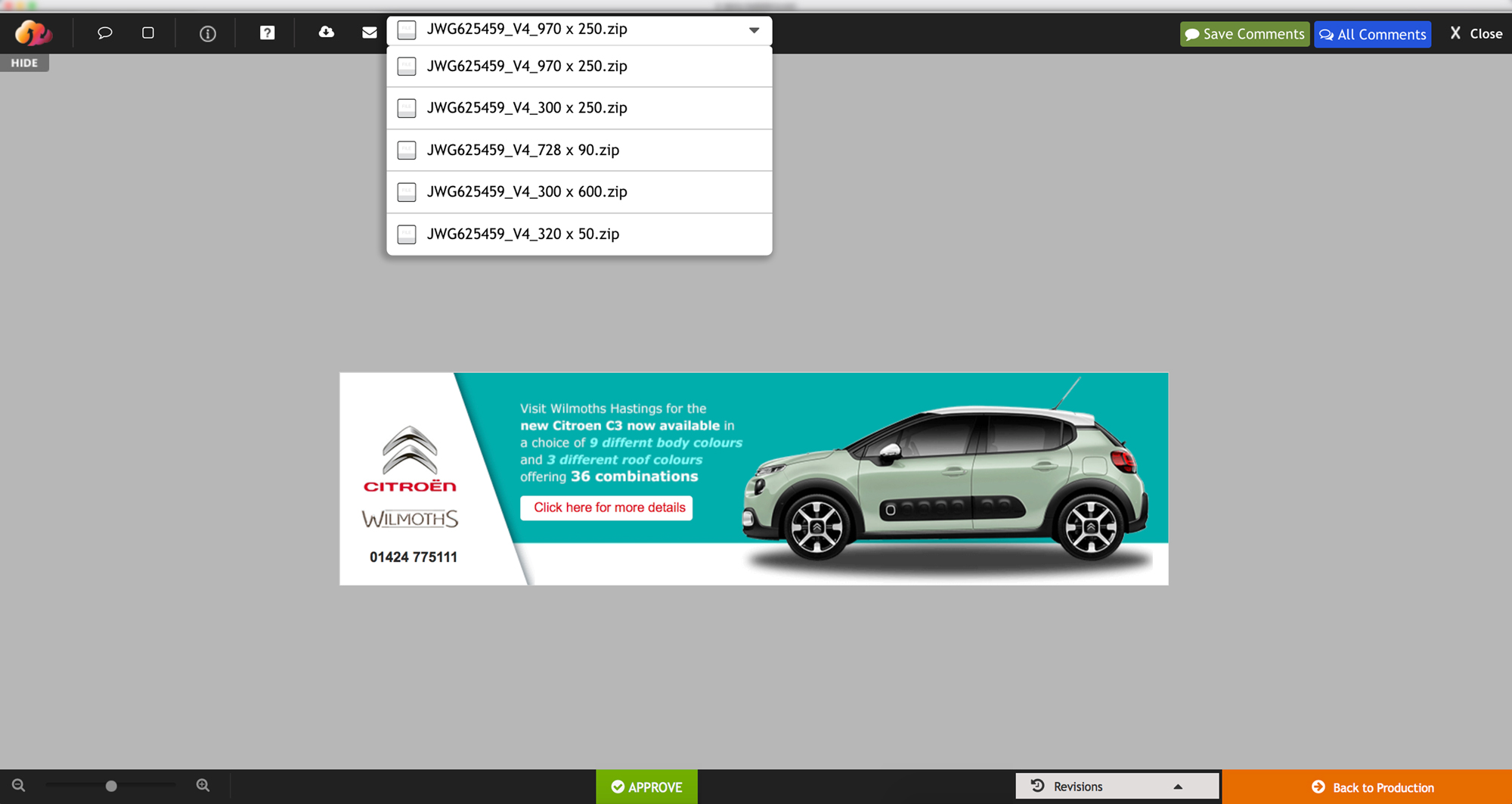Viewport: 1512px width, 804px height.
Task: Click the zoom out magnifier icon
Action: click(x=19, y=786)
